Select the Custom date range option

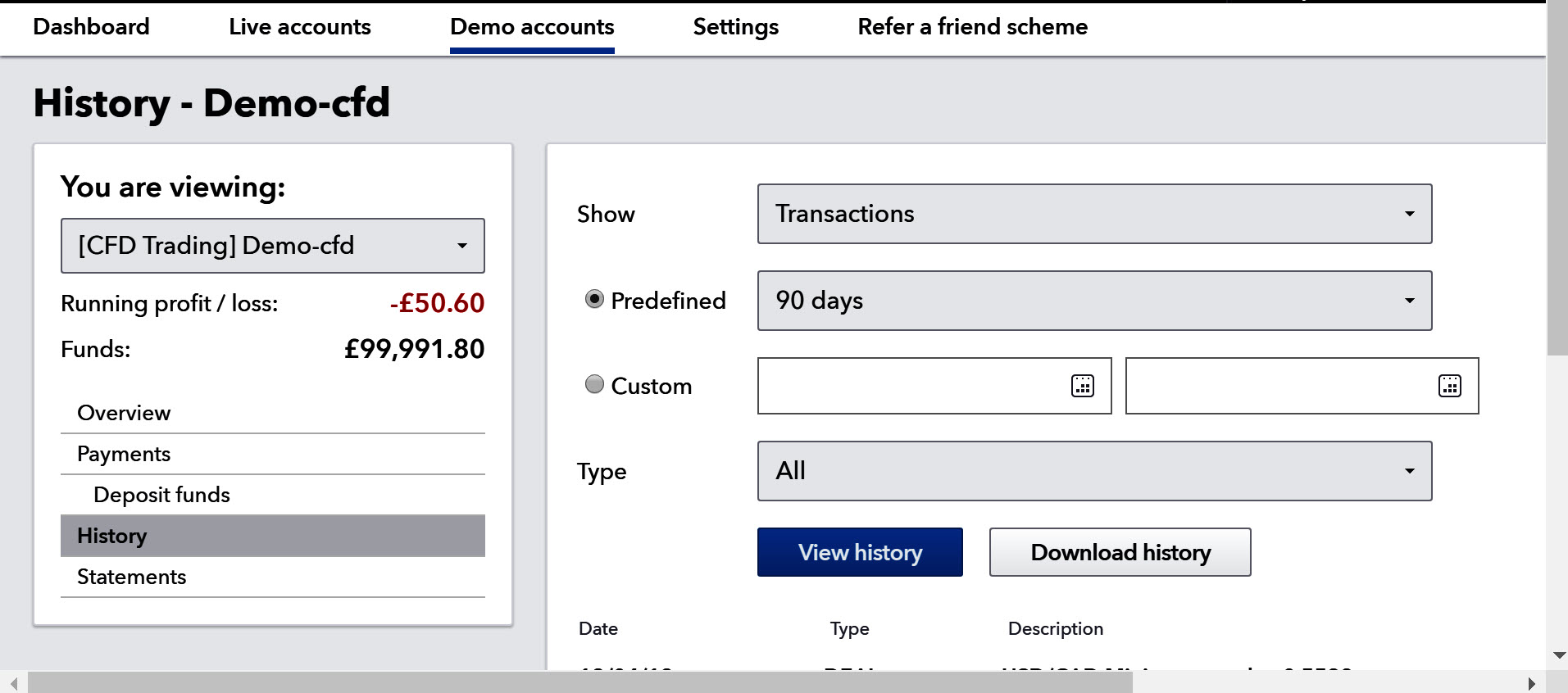click(x=594, y=384)
